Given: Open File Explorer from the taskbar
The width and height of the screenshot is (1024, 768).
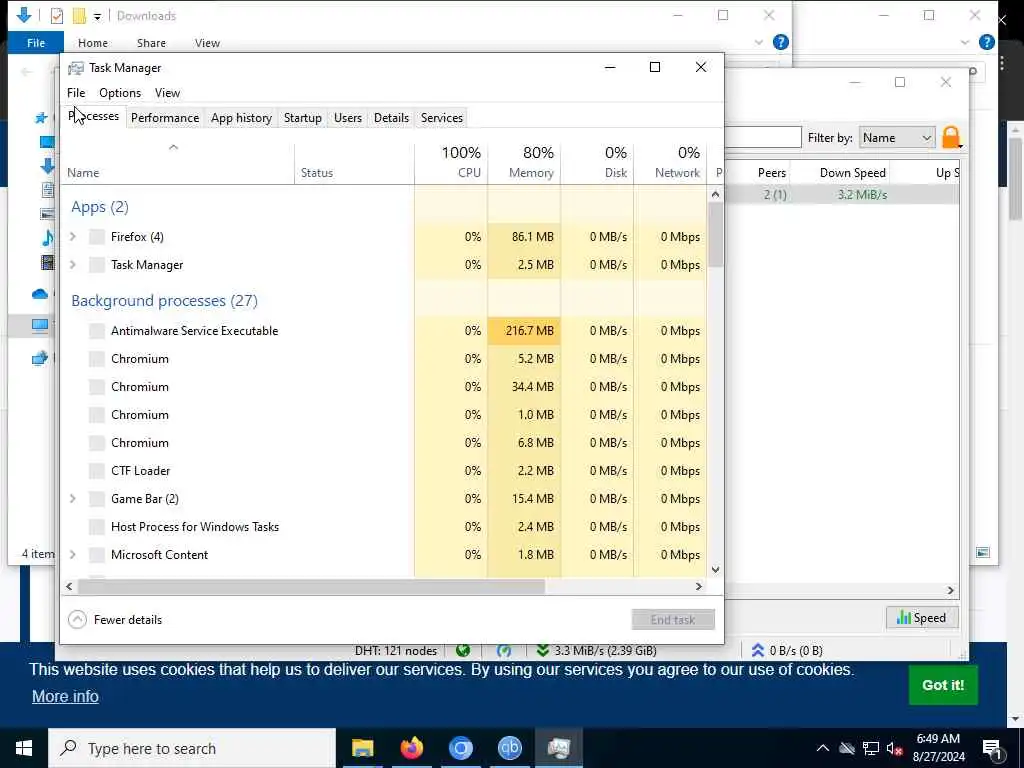Looking at the screenshot, I should pyautogui.click(x=362, y=748).
